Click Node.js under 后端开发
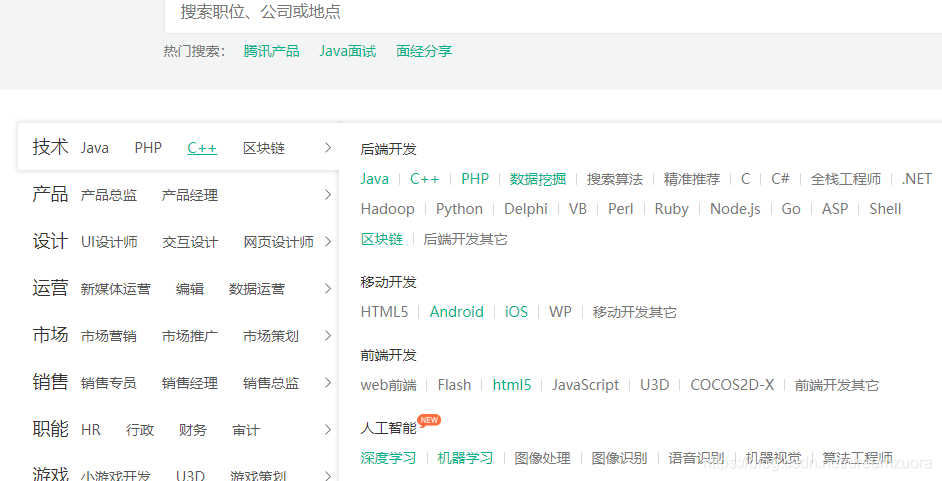The height and width of the screenshot is (481, 942). 735,210
